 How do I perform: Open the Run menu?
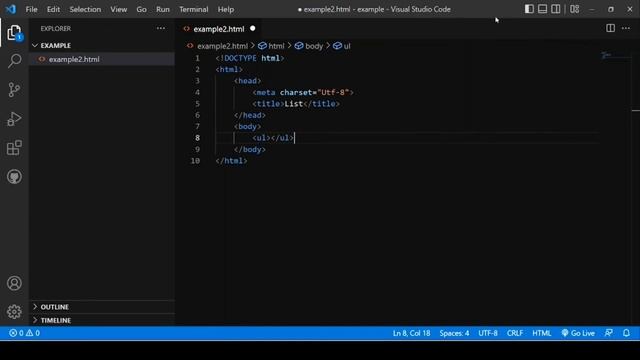162,9
